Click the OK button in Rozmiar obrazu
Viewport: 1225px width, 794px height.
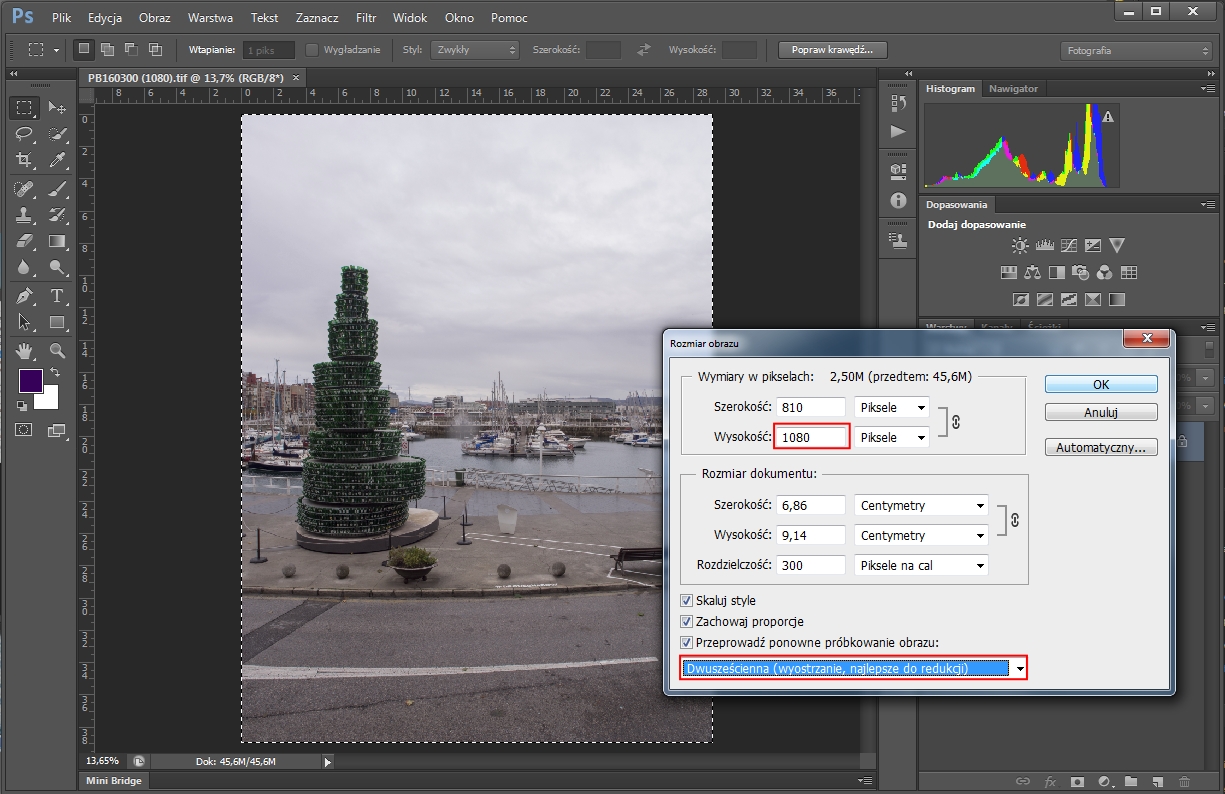coord(1100,384)
